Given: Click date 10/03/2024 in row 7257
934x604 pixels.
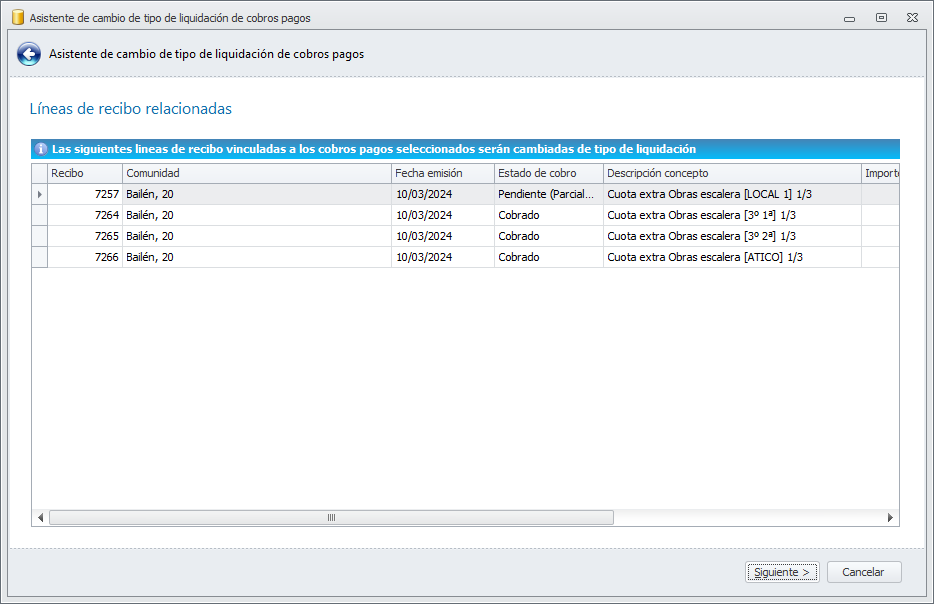Looking at the screenshot, I should pyautogui.click(x=443, y=194).
